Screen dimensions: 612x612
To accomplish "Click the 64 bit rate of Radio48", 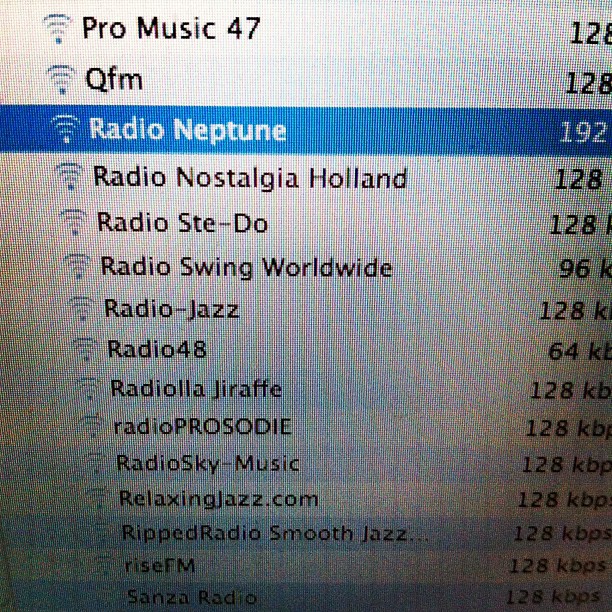I will coord(564,351).
